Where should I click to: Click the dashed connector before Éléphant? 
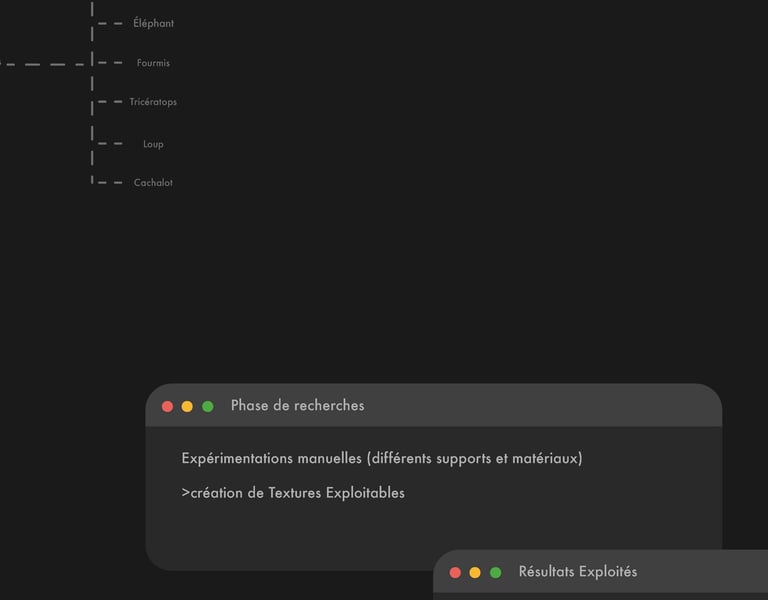[110, 22]
